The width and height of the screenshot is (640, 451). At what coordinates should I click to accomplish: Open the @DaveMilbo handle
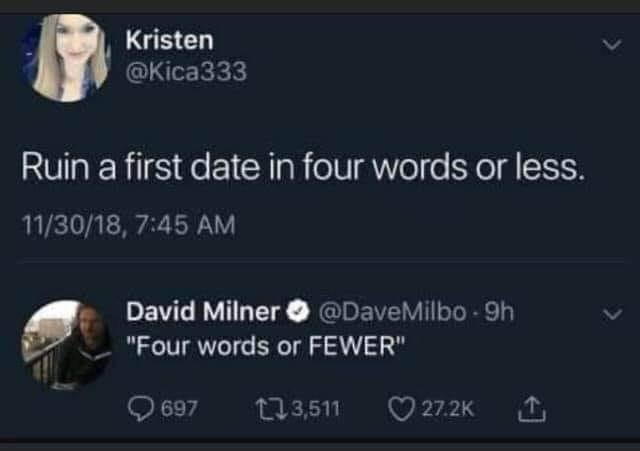click(391, 312)
